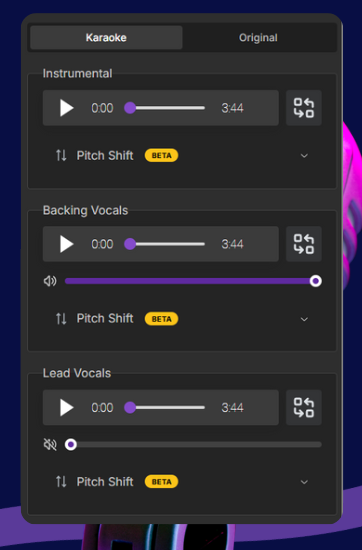Viewport: 362px width, 550px height.
Task: Click the Backing Vocals swap/convert icon
Action: (x=304, y=244)
